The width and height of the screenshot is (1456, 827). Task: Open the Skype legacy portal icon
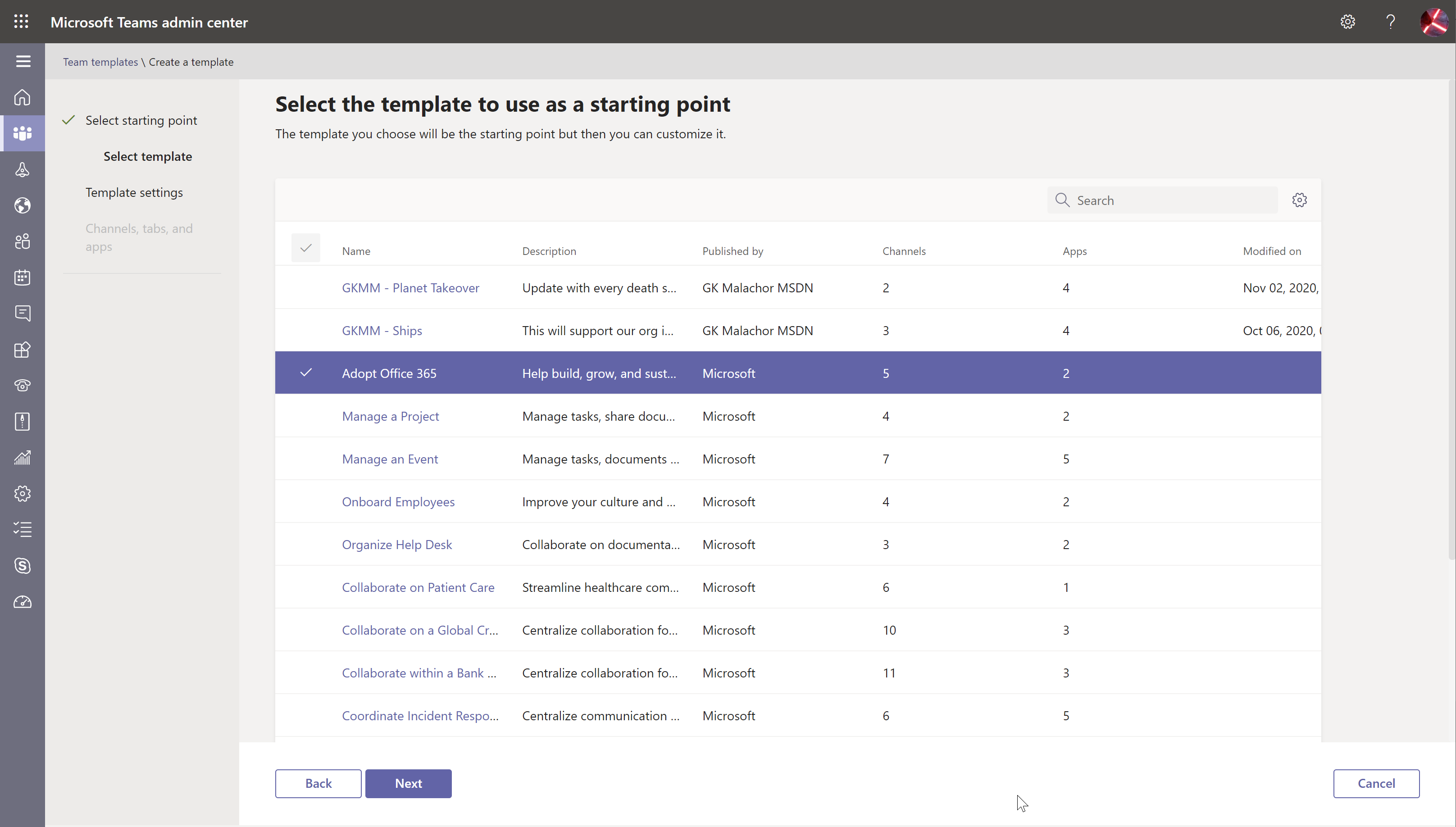click(23, 566)
